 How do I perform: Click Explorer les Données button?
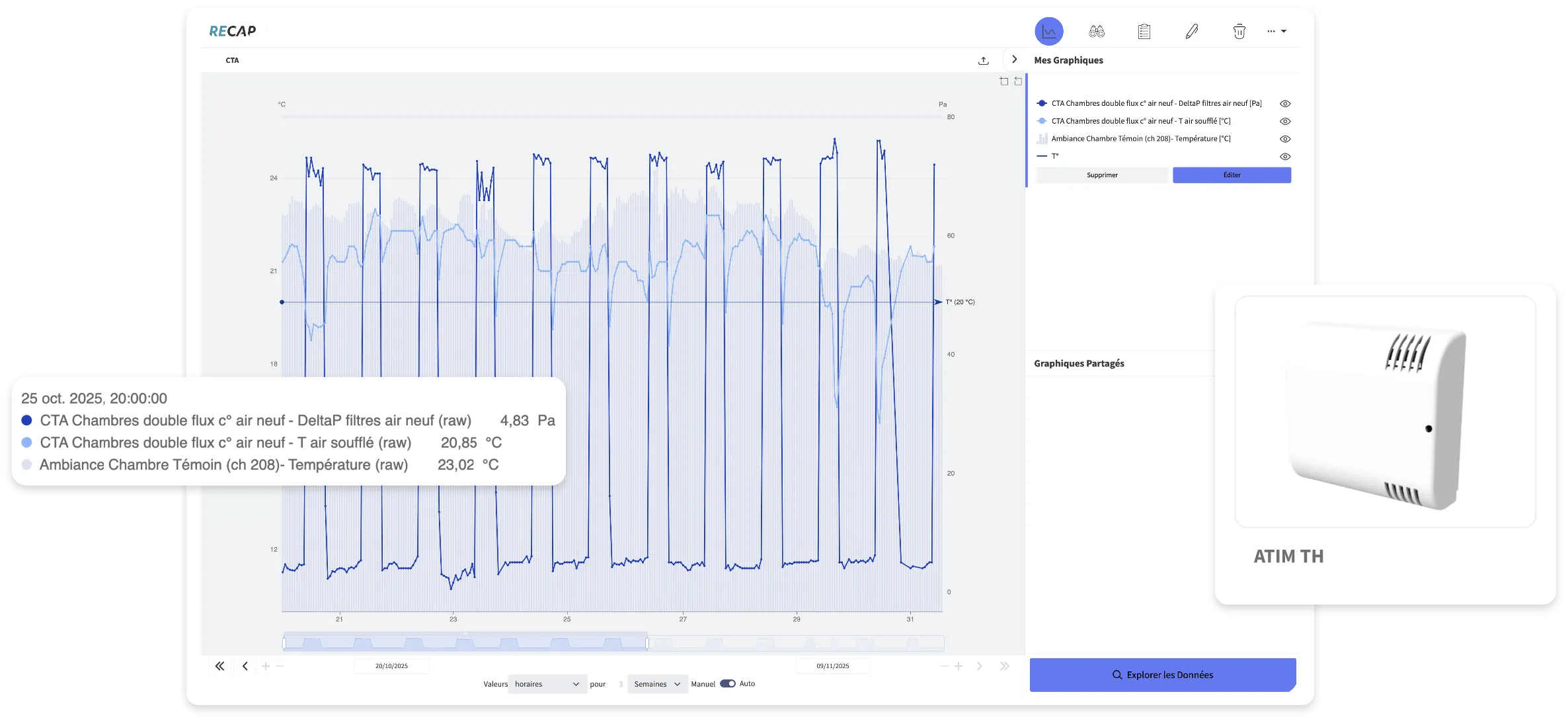coord(1163,675)
